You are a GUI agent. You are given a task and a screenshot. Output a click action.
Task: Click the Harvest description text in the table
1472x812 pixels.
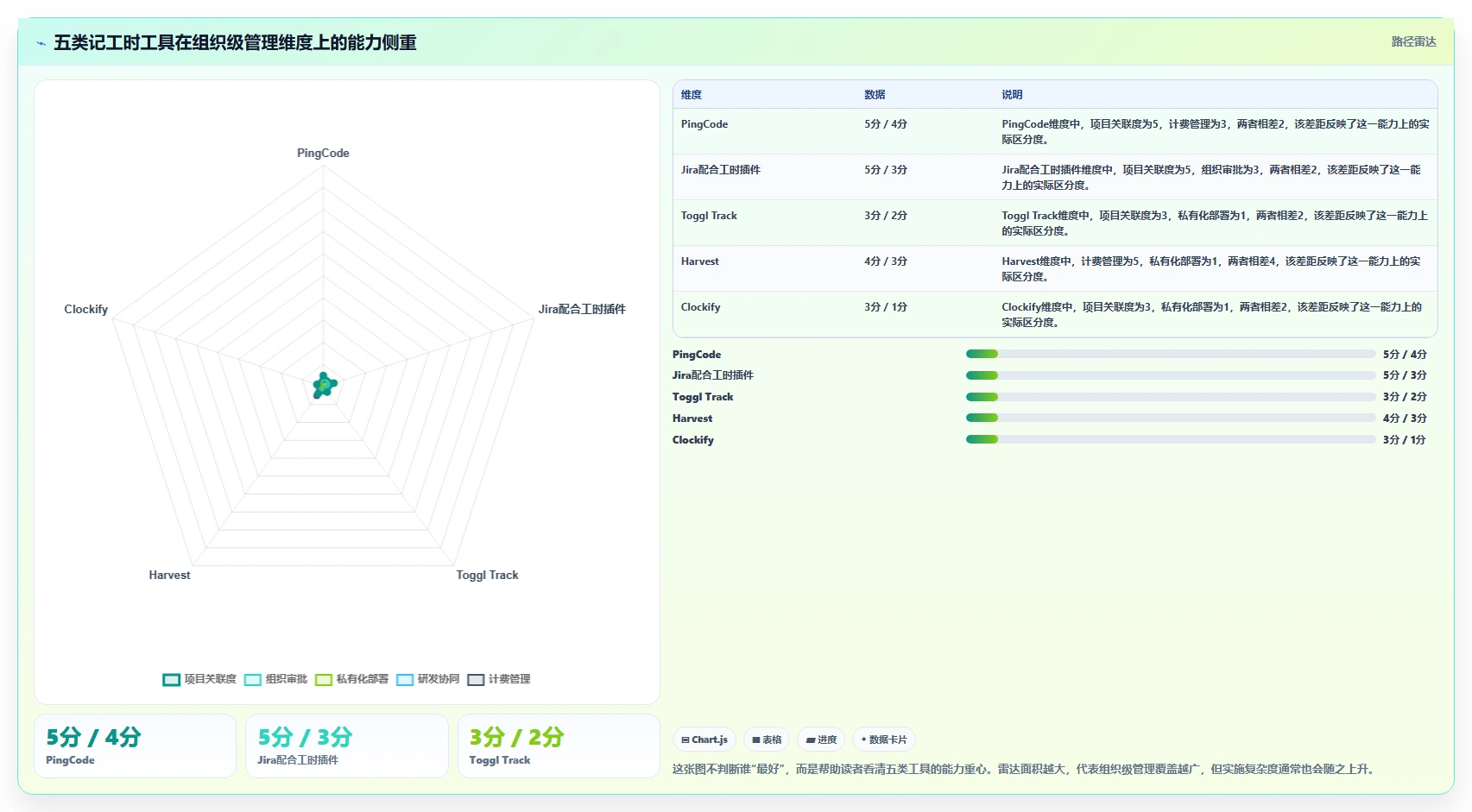[1210, 269]
